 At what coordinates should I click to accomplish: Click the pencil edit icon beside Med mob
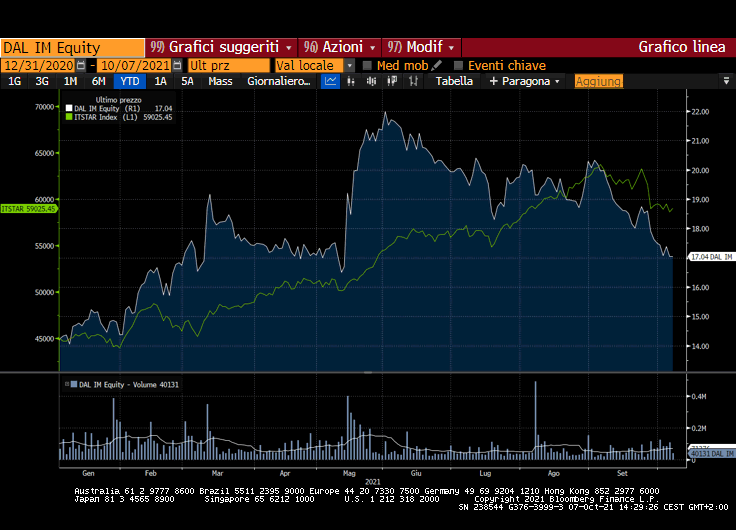coord(437,65)
